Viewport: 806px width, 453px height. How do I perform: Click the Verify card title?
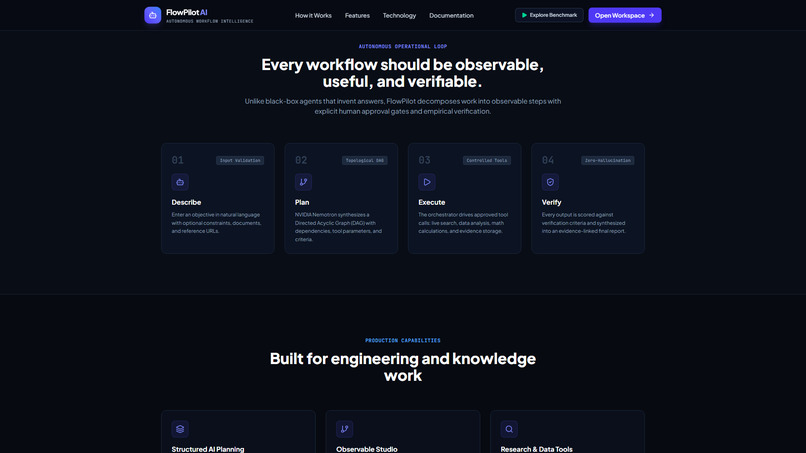tap(552, 202)
